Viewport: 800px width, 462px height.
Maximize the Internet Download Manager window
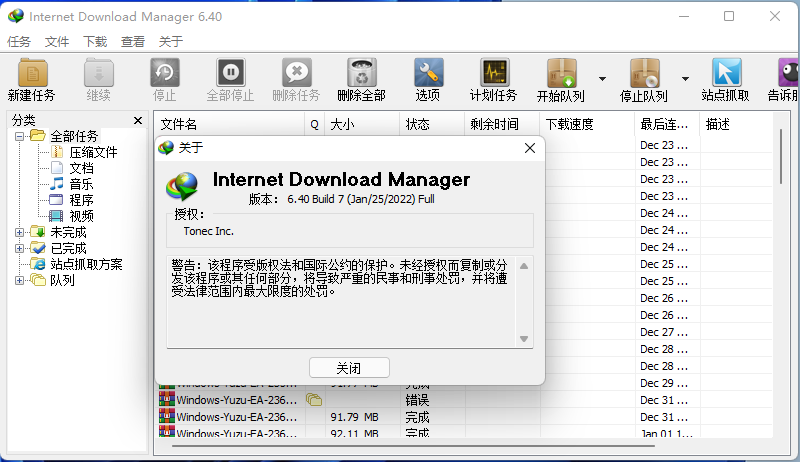click(x=729, y=16)
